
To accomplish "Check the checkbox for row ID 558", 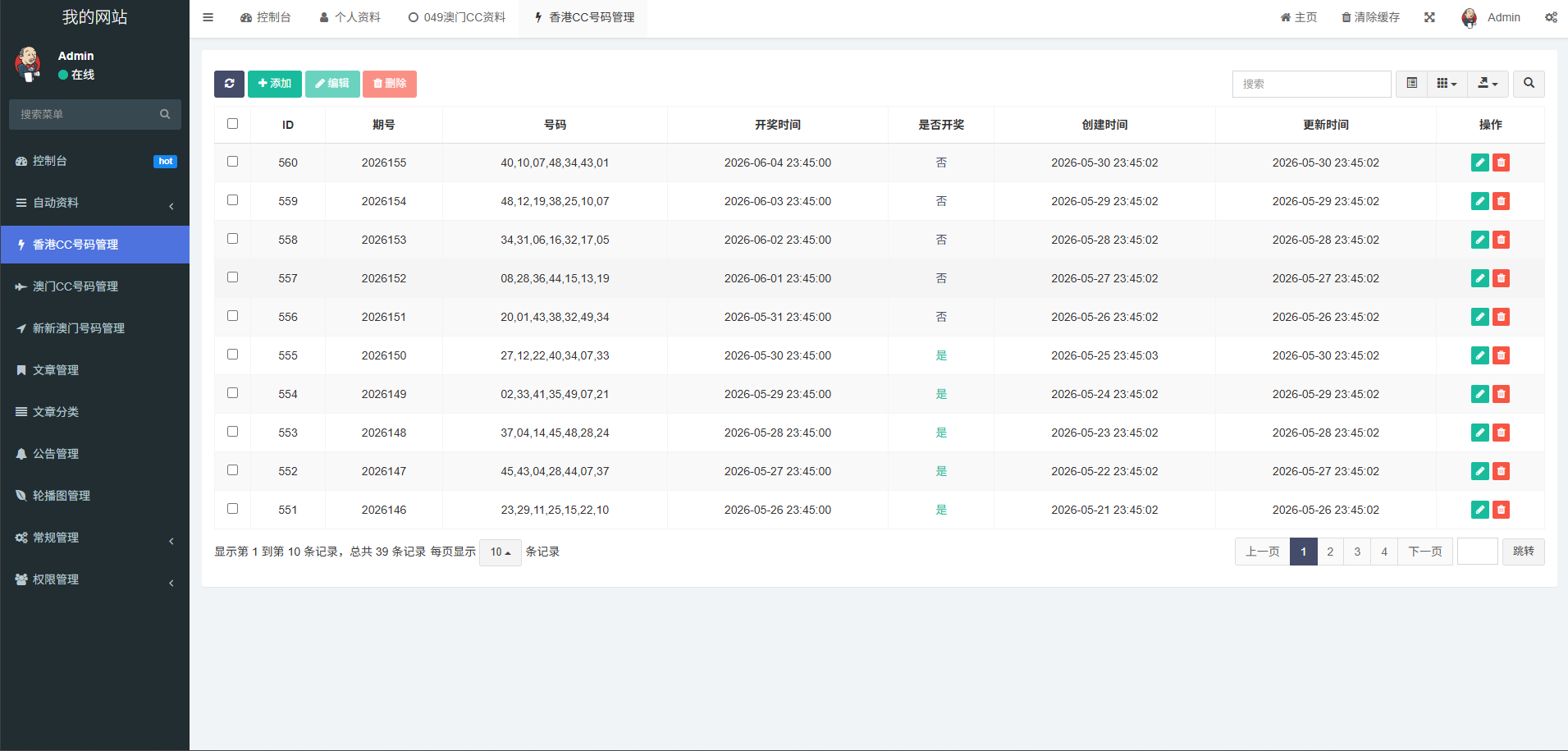I will [x=232, y=239].
